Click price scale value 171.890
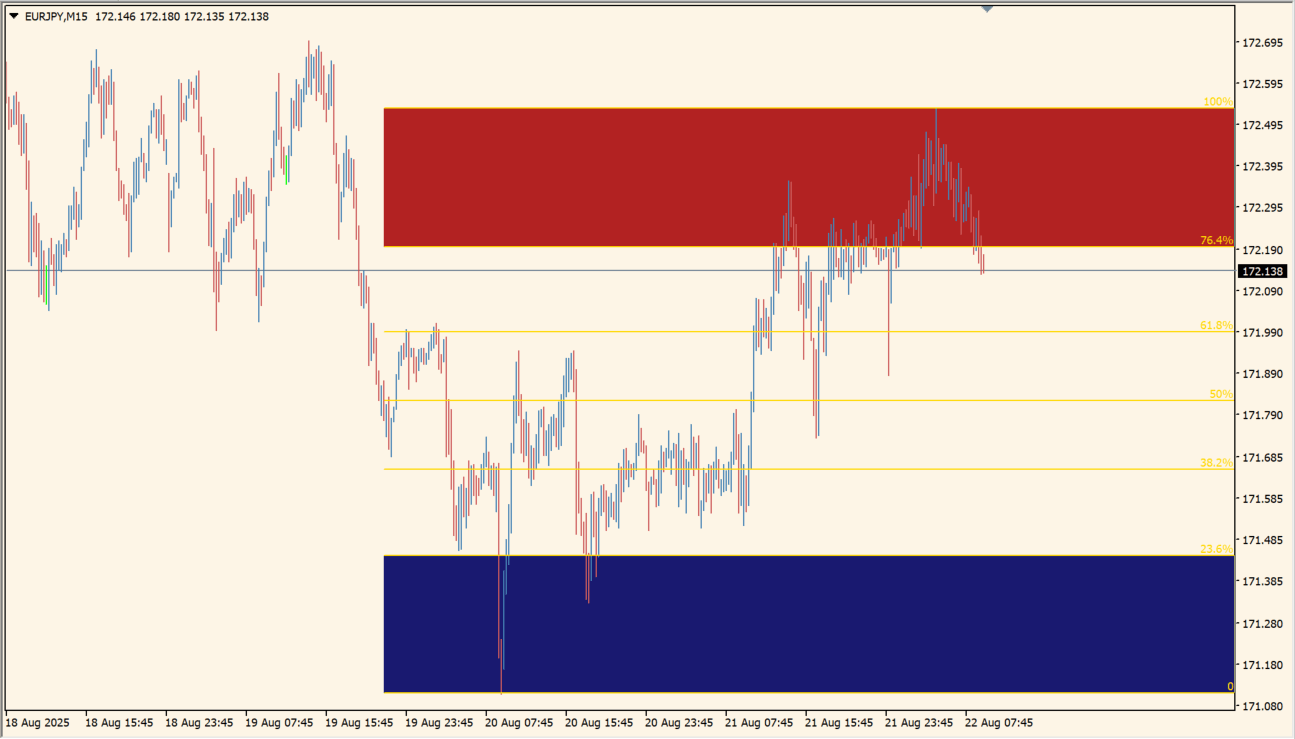Screen dimensions: 1295x739 1262,373
